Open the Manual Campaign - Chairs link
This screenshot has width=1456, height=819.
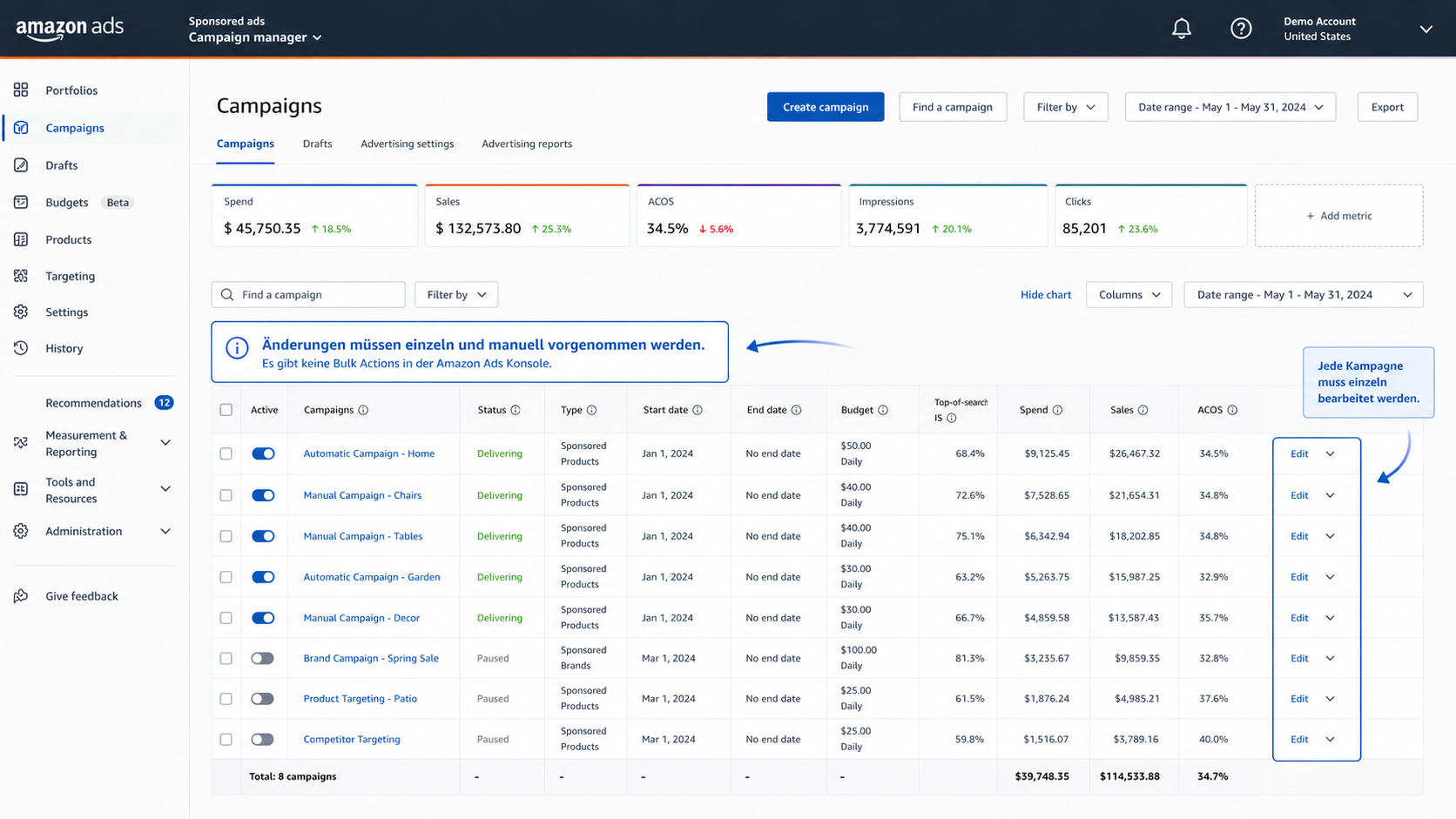(362, 495)
